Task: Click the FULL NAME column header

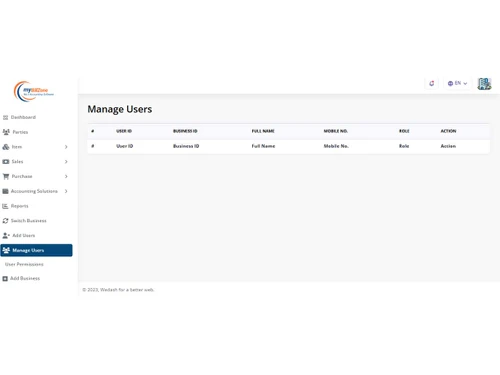Action: tap(263, 131)
